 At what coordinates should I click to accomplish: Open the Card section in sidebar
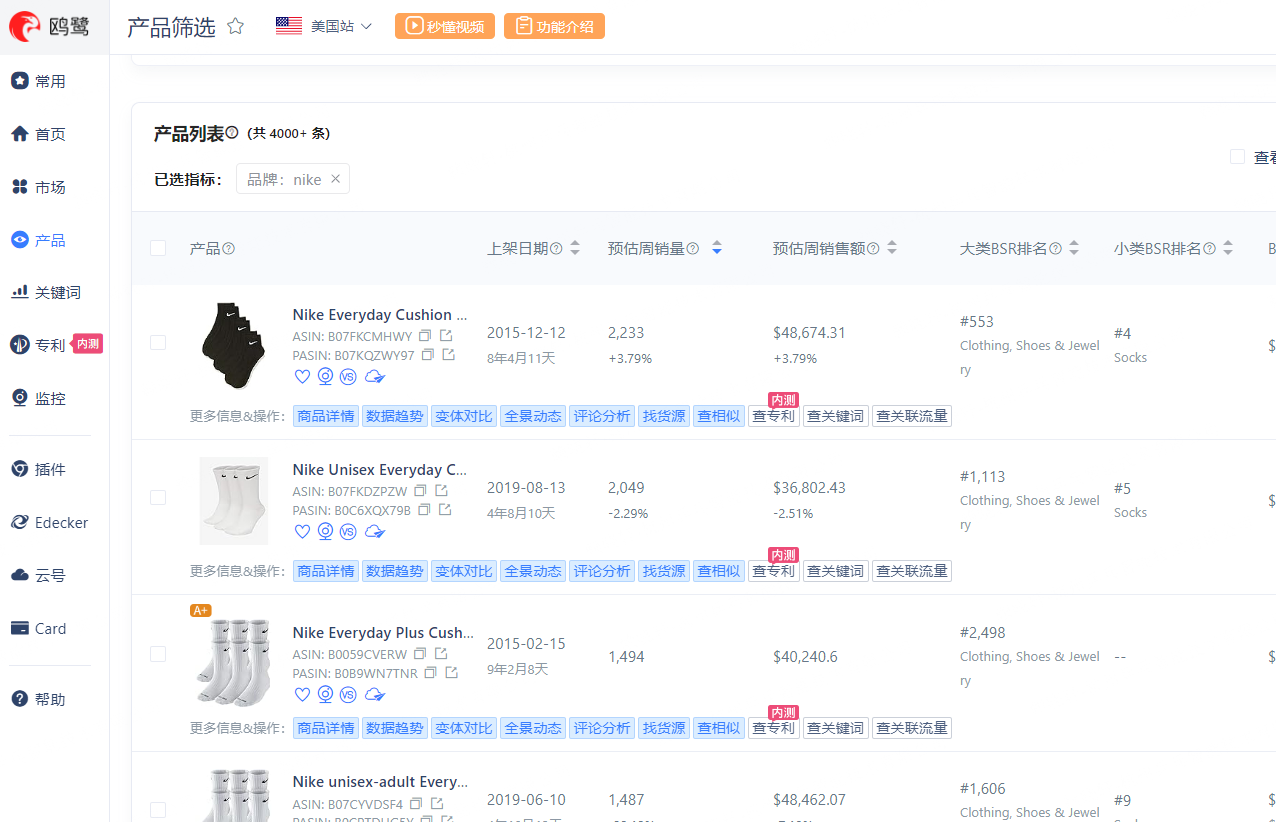38,628
